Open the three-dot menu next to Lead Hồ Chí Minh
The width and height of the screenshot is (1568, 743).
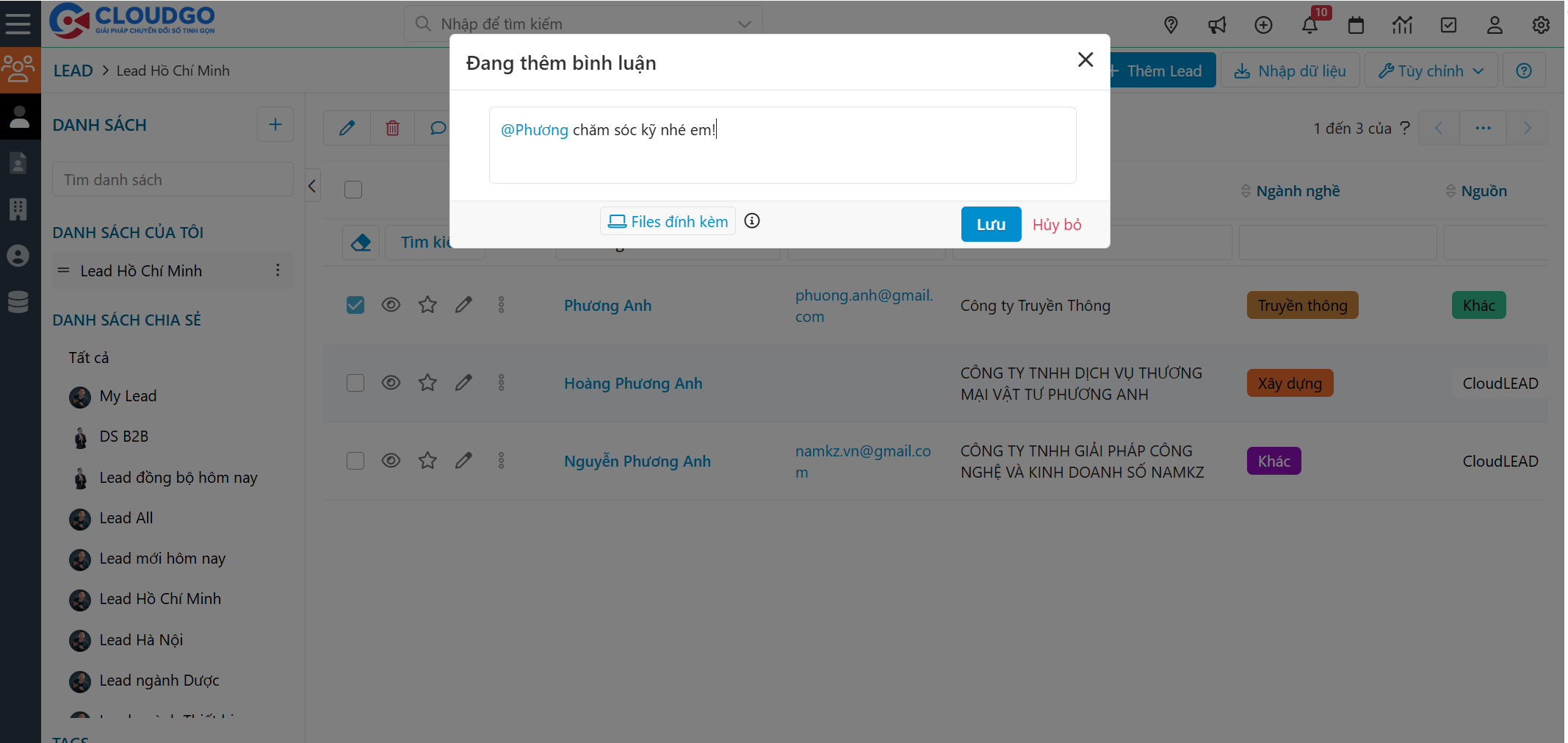pyautogui.click(x=278, y=270)
